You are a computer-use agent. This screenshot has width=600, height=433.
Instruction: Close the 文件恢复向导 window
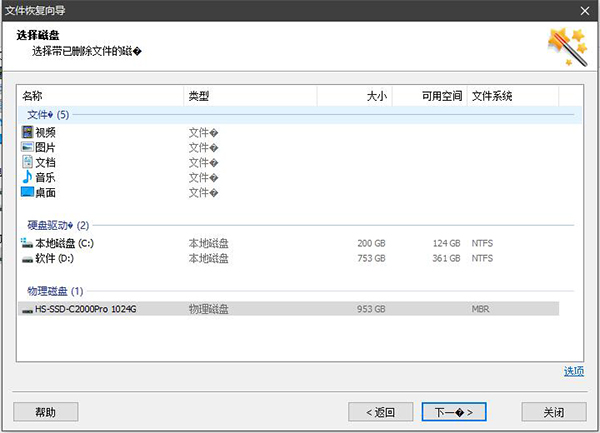click(585, 11)
